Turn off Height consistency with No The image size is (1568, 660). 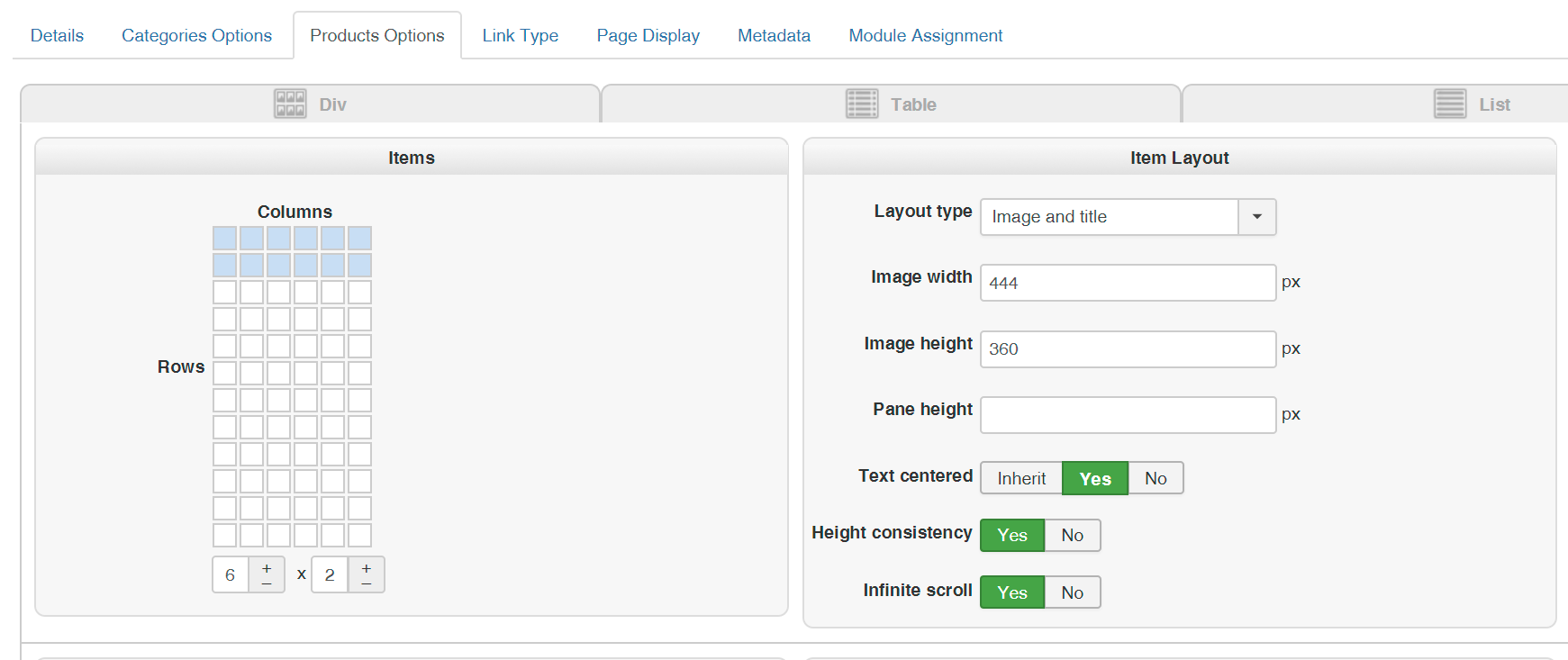point(1072,536)
